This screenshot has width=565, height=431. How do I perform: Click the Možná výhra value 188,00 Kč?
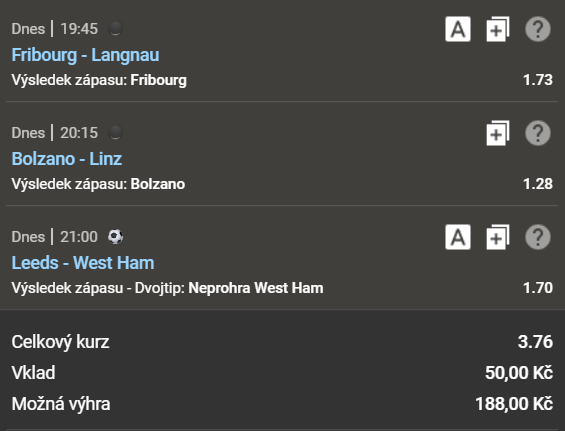click(514, 404)
